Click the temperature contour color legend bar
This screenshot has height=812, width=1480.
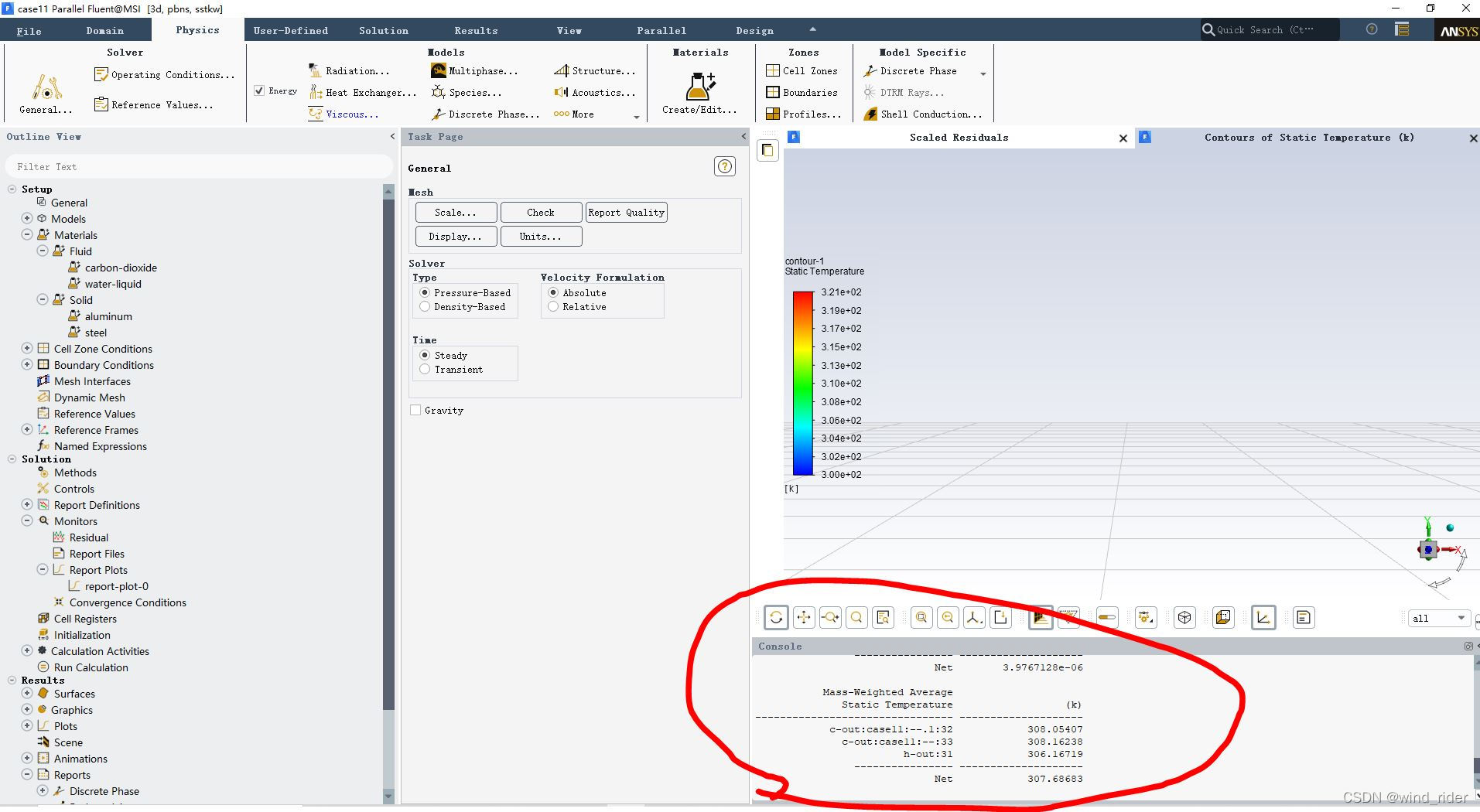(803, 383)
